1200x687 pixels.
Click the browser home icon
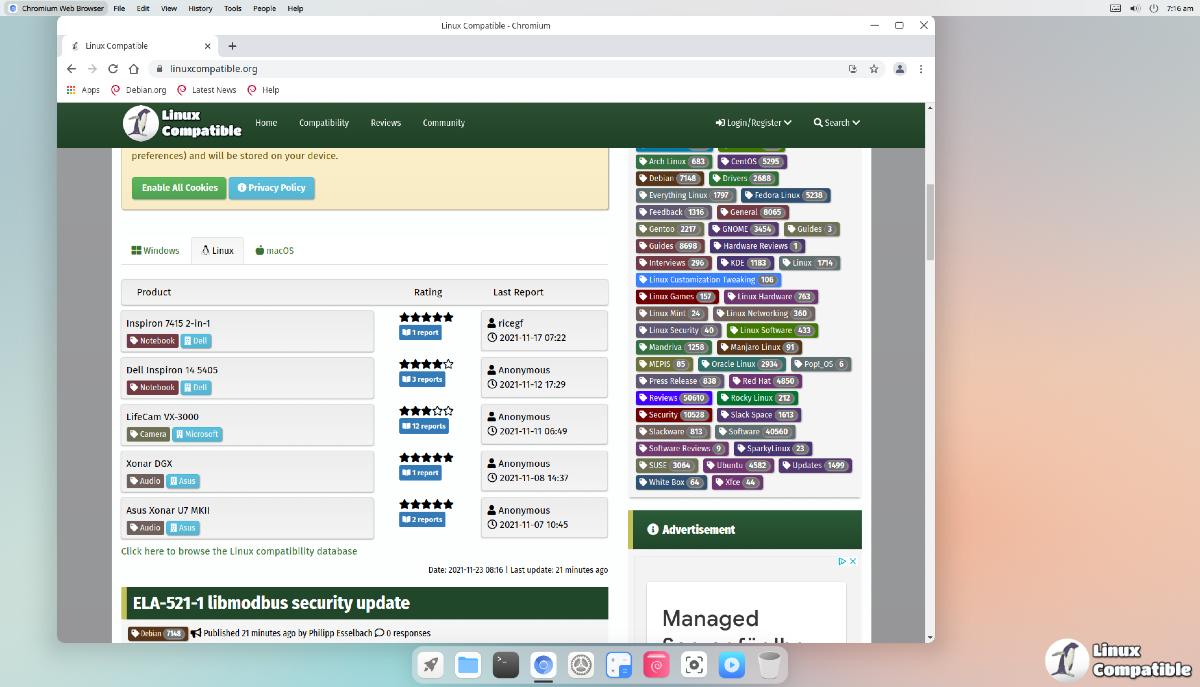pyautogui.click(x=134, y=69)
